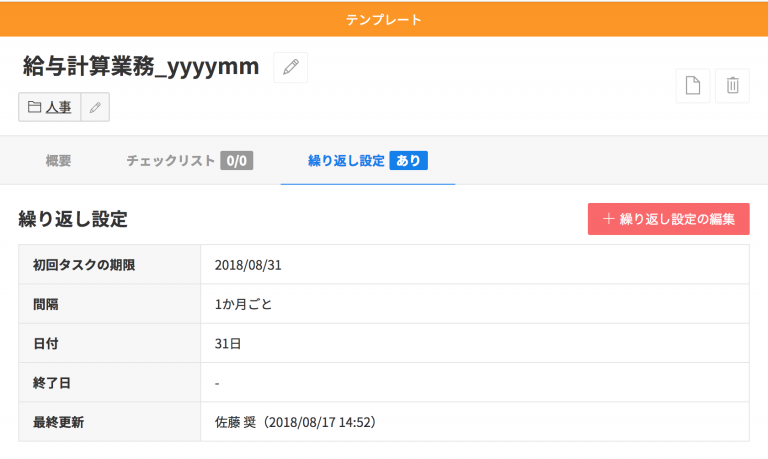Viewport: 768px width, 459px height.
Task: Delete the template with the trash icon
Action: (732, 86)
